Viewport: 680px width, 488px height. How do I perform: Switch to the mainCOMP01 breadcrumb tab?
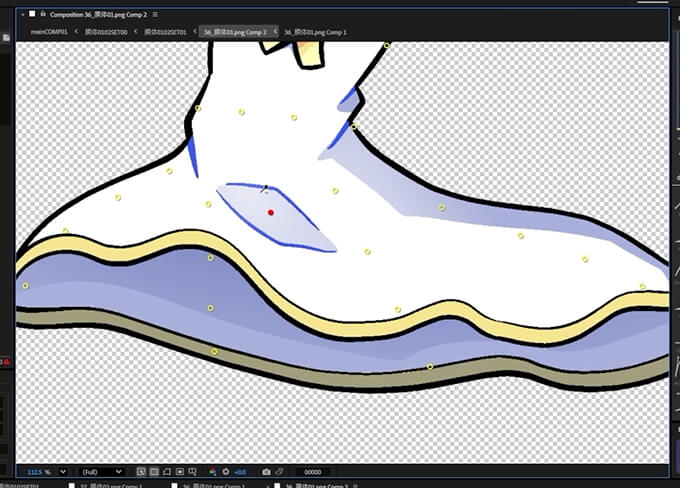click(49, 32)
